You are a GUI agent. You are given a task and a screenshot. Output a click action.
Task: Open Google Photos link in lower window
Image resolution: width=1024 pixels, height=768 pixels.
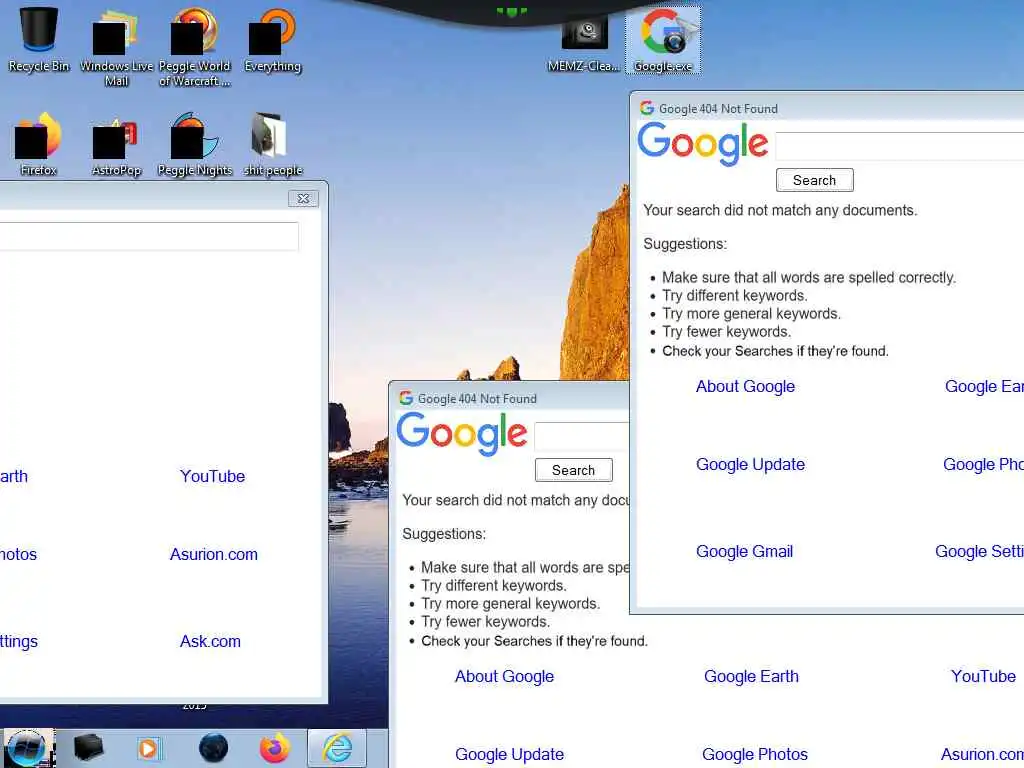pyautogui.click(x=755, y=754)
